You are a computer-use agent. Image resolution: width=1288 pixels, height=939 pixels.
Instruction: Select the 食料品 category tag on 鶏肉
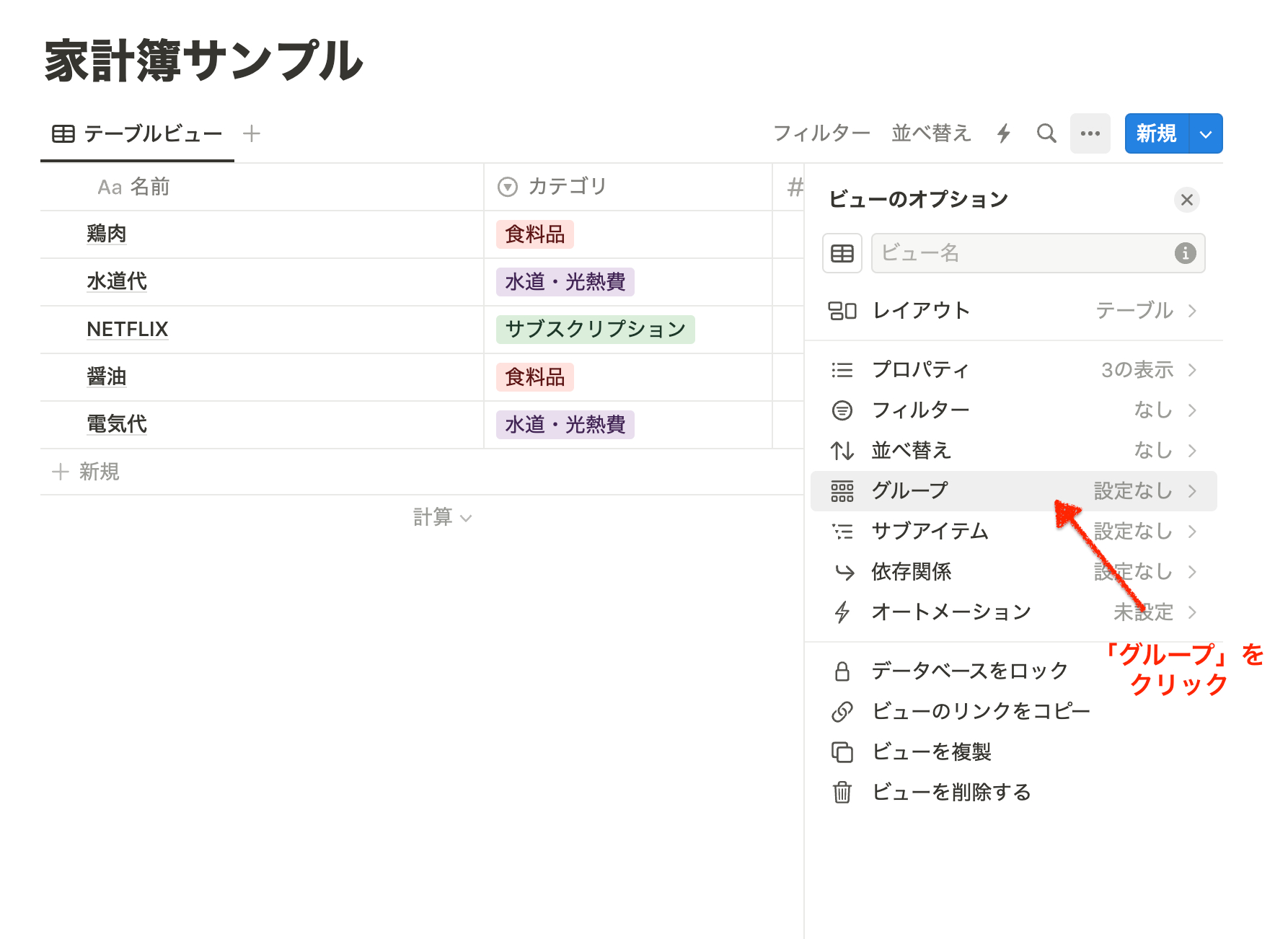pyautogui.click(x=534, y=234)
